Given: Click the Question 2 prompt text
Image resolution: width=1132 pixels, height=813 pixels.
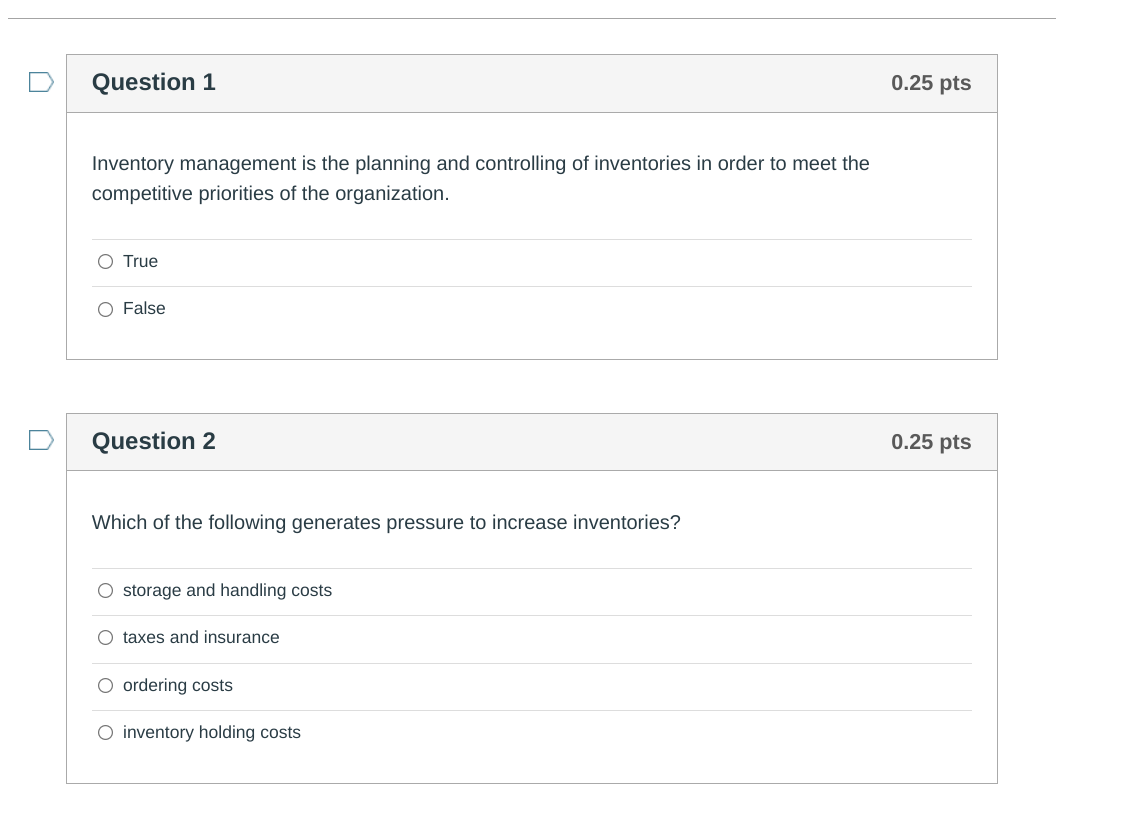Looking at the screenshot, I should [x=386, y=522].
